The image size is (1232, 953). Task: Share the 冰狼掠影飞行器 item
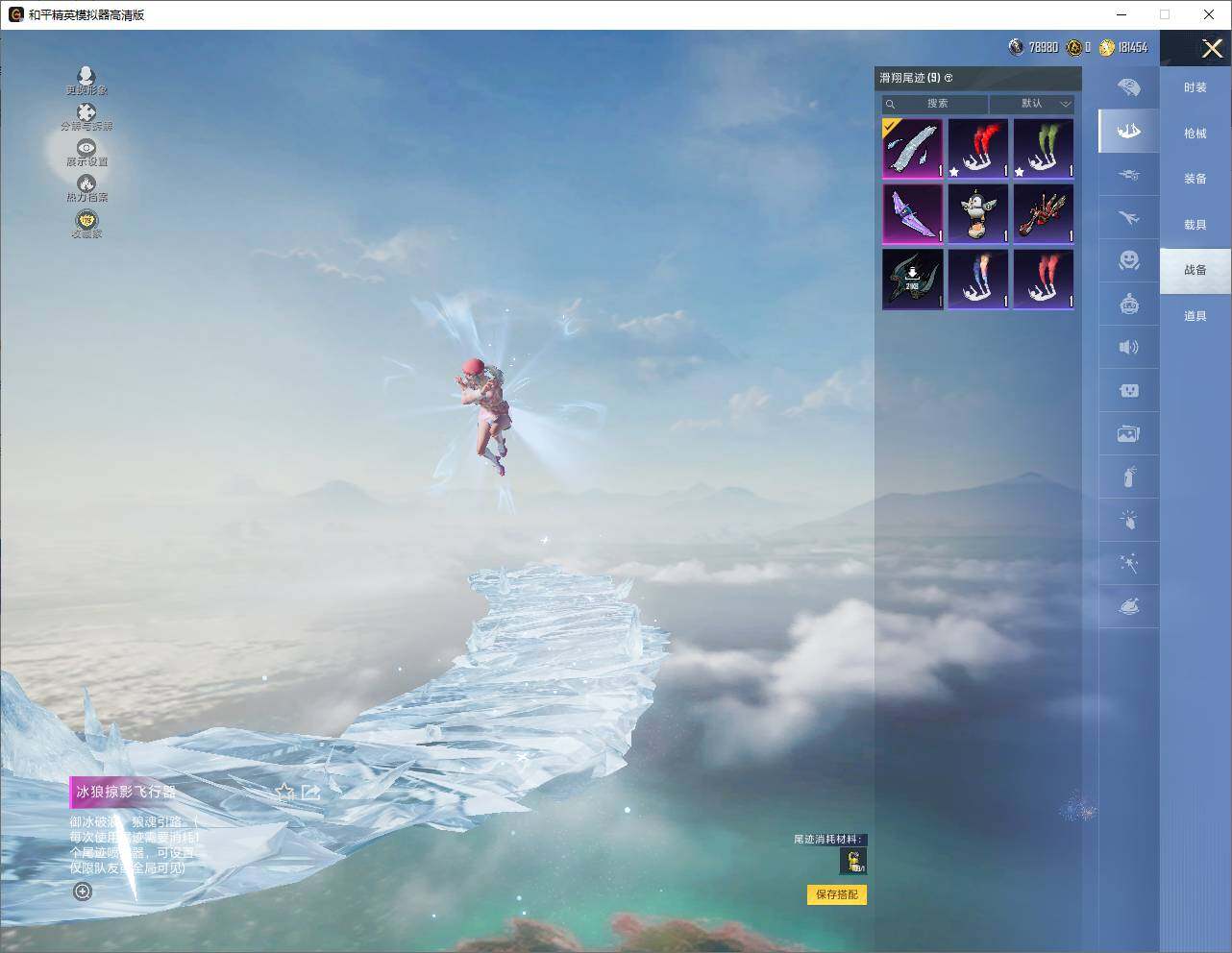pos(310,792)
